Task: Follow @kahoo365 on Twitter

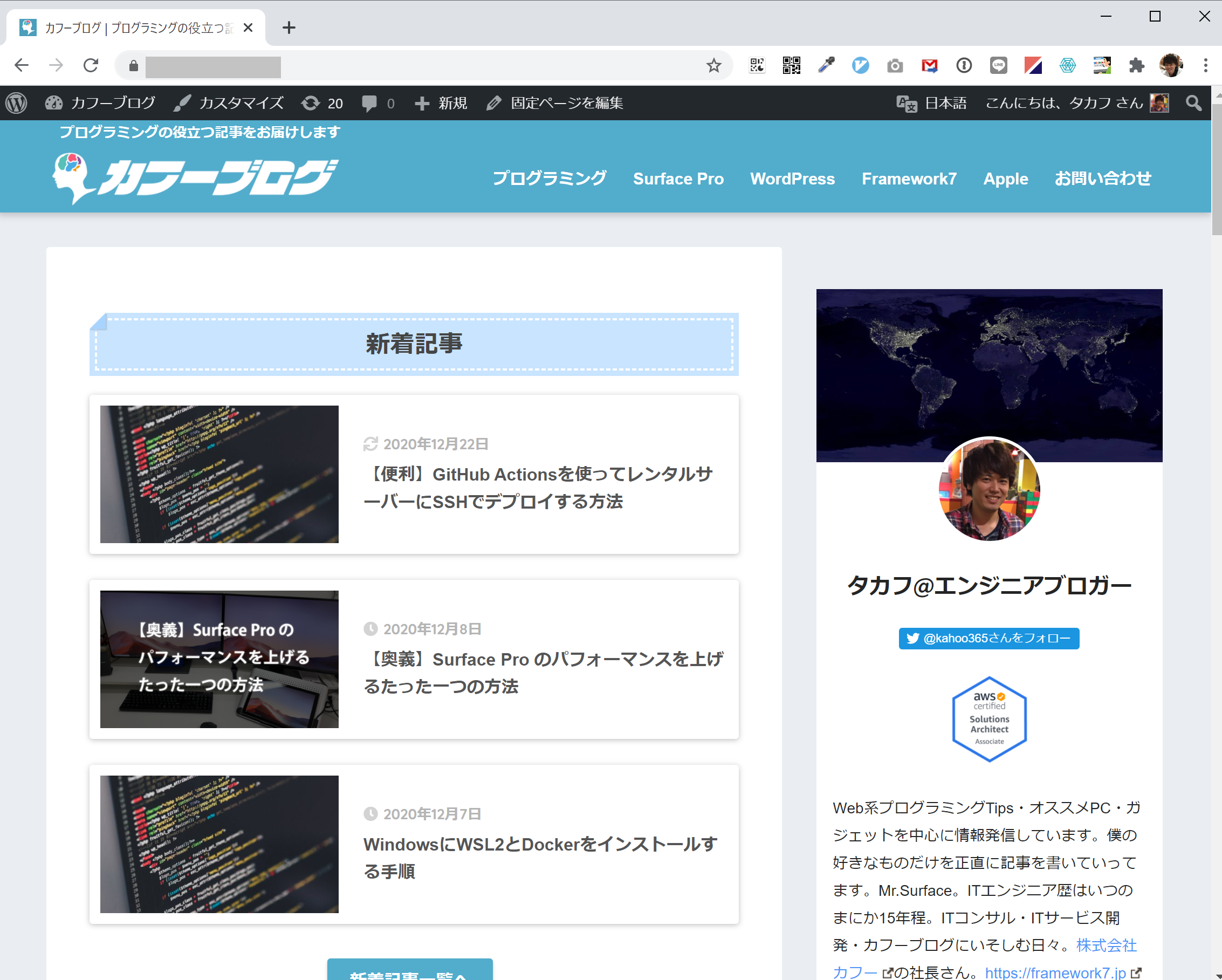Action: click(988, 638)
